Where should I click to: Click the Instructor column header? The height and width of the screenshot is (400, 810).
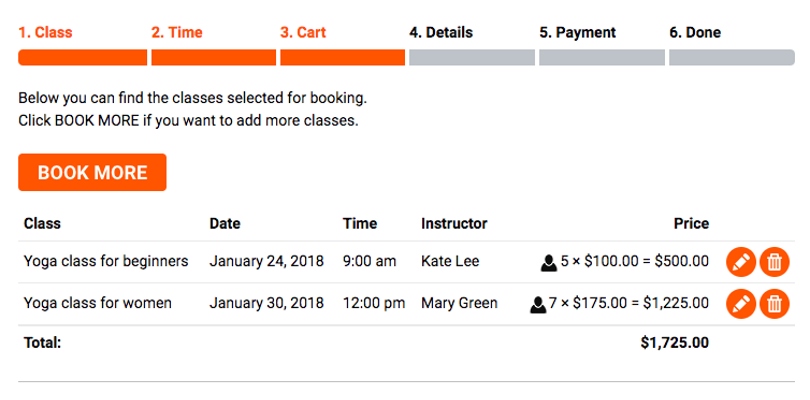454,223
